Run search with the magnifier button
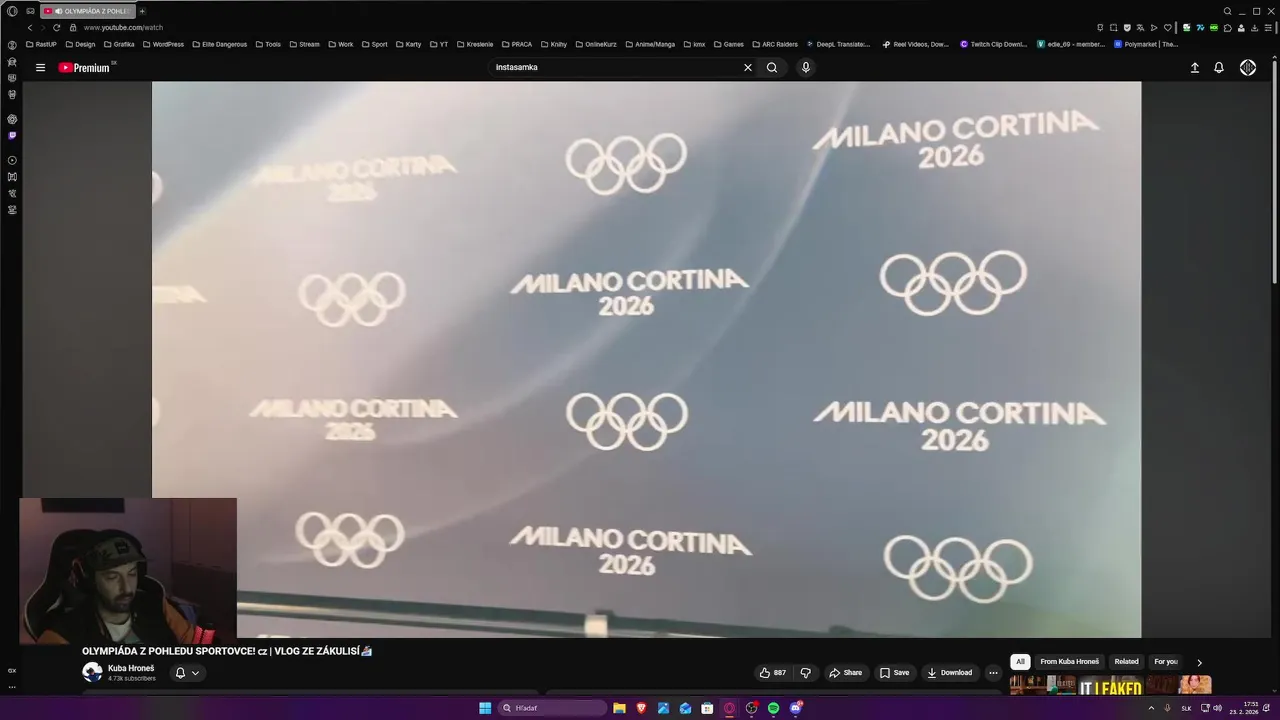The height and width of the screenshot is (720, 1280). tap(772, 68)
